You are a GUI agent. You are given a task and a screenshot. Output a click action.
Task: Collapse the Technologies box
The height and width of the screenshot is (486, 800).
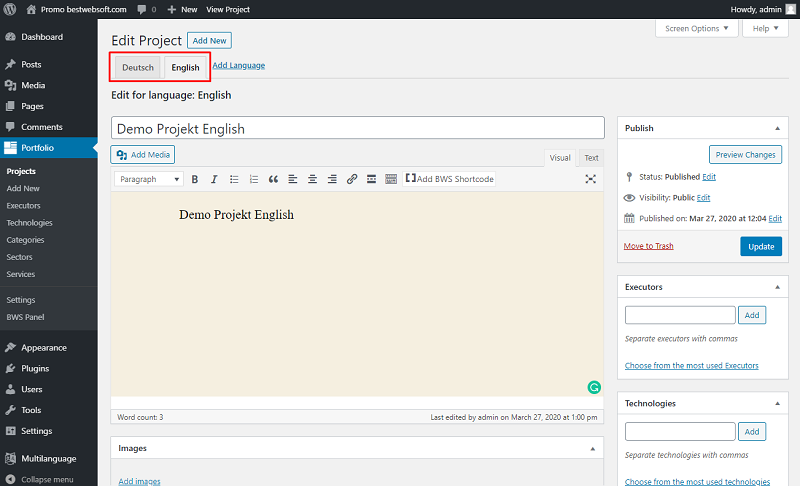(778, 403)
